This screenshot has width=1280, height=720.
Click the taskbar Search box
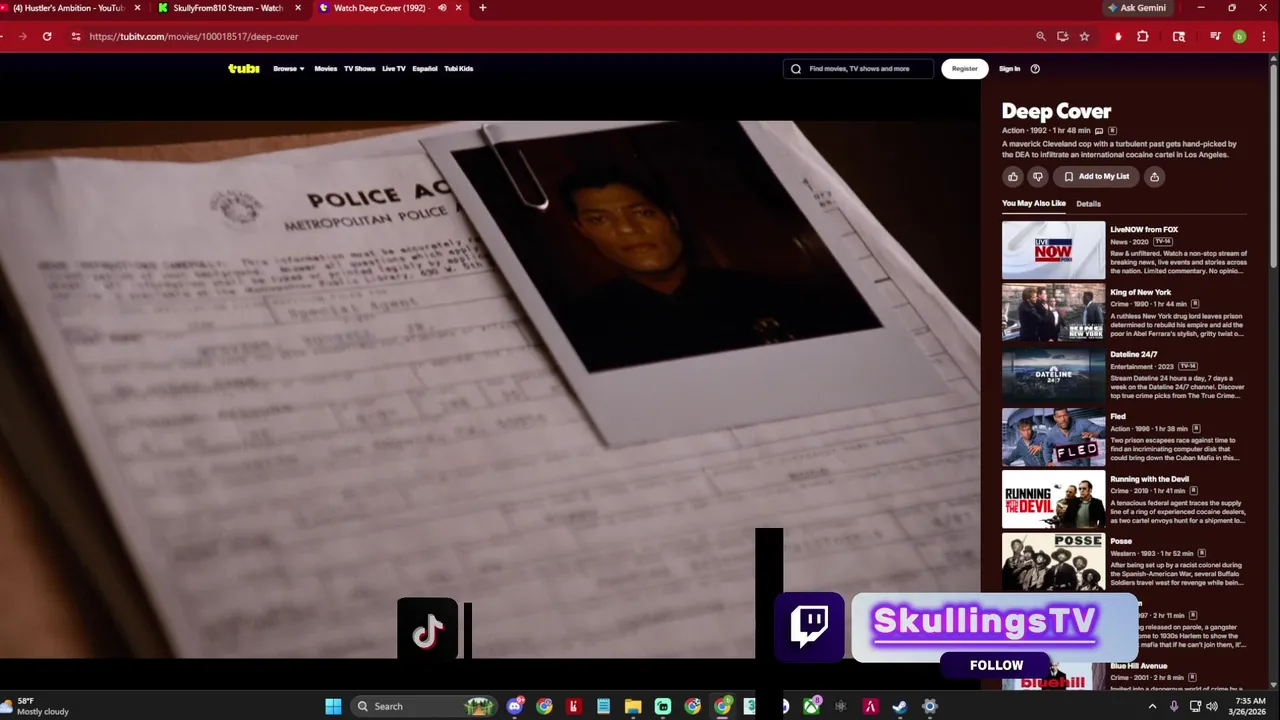coord(426,706)
